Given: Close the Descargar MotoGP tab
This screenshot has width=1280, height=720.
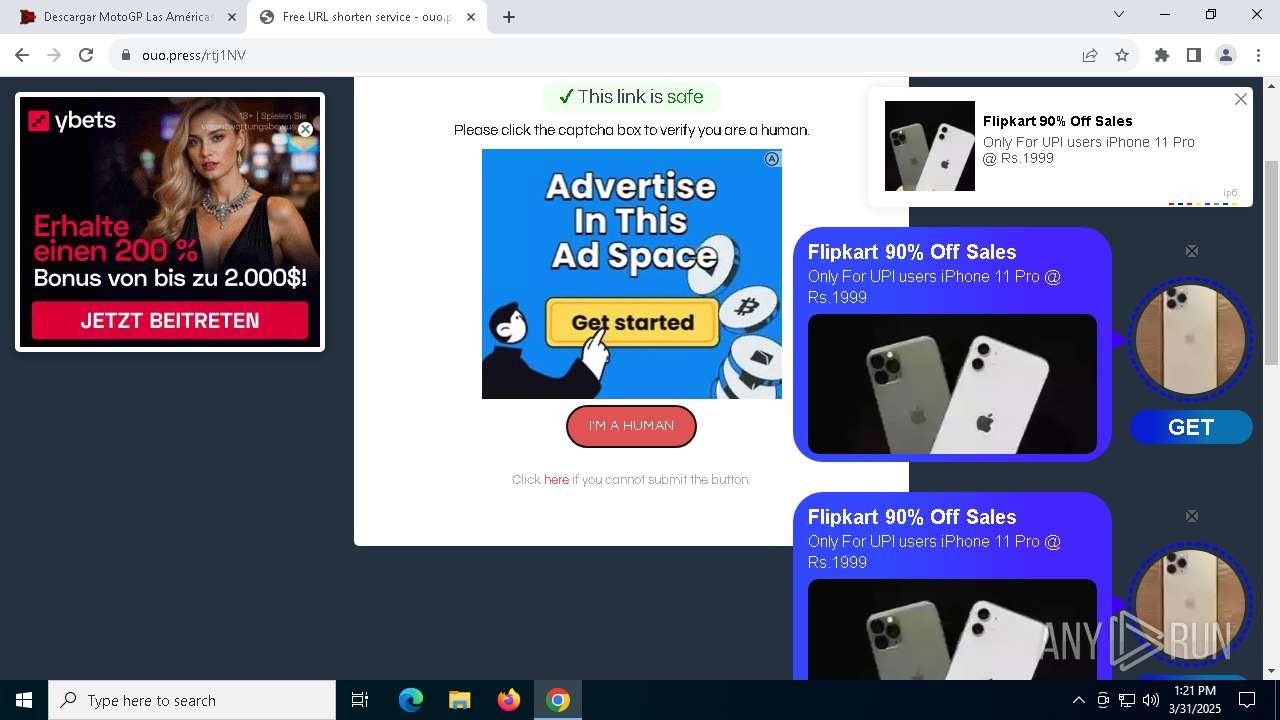Looking at the screenshot, I should click(232, 17).
